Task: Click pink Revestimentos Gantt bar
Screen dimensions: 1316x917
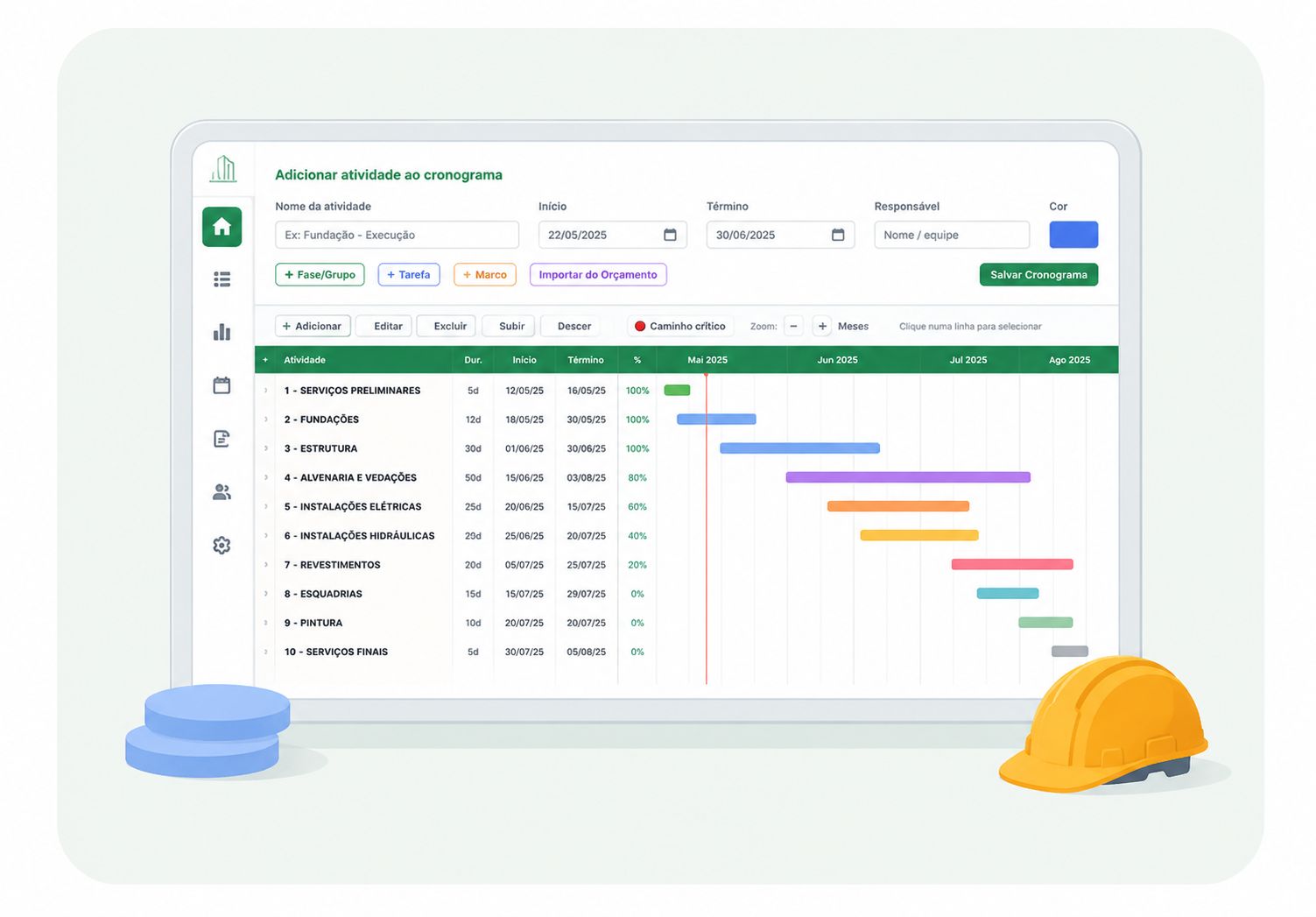Action: pyautogui.click(x=1012, y=565)
